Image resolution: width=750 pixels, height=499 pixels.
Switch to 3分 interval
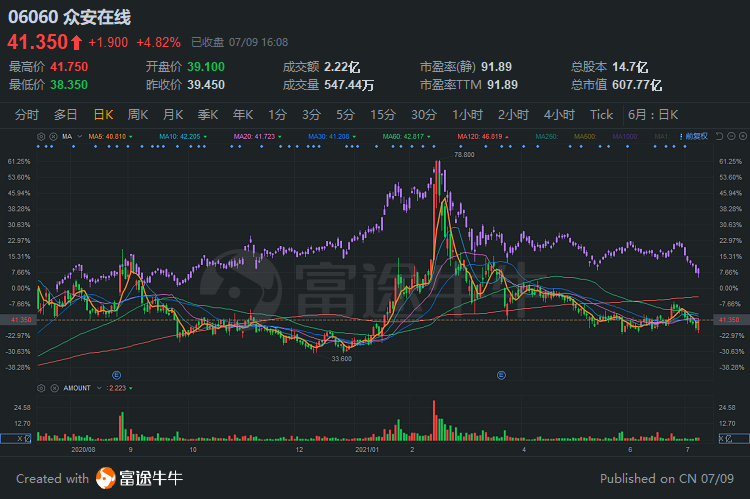tap(311, 115)
